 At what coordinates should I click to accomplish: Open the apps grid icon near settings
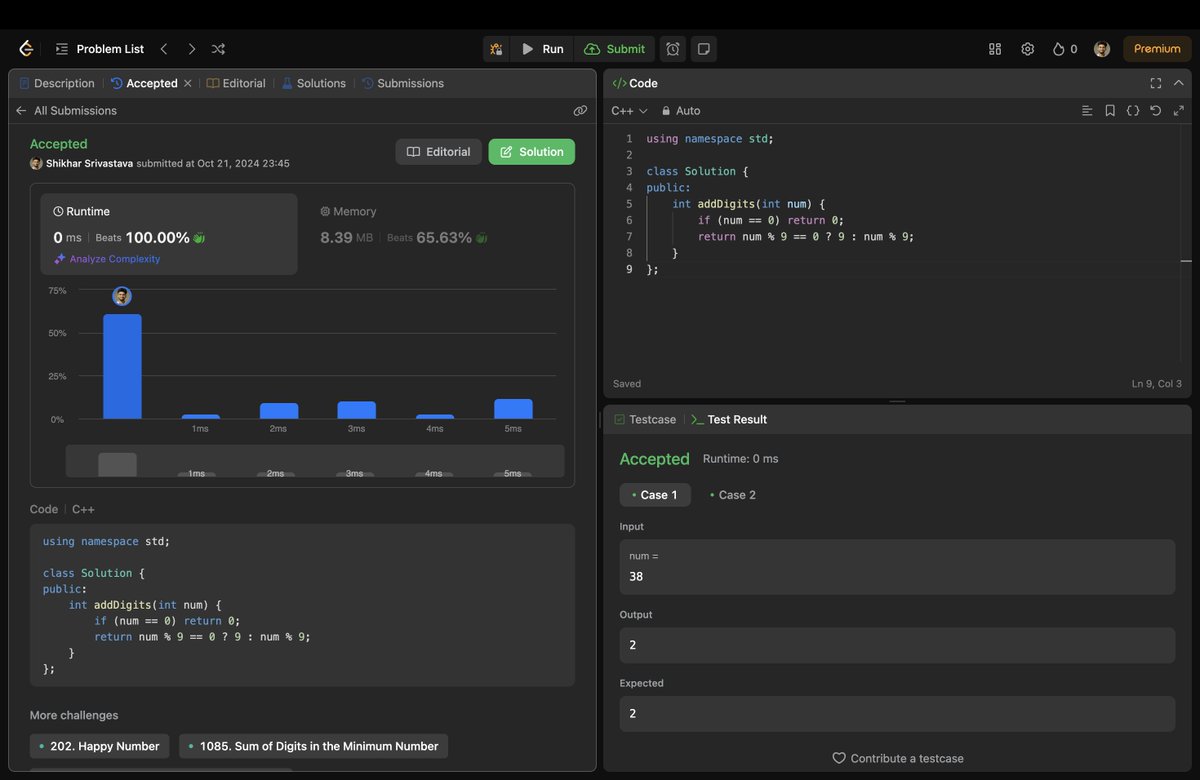coord(994,48)
